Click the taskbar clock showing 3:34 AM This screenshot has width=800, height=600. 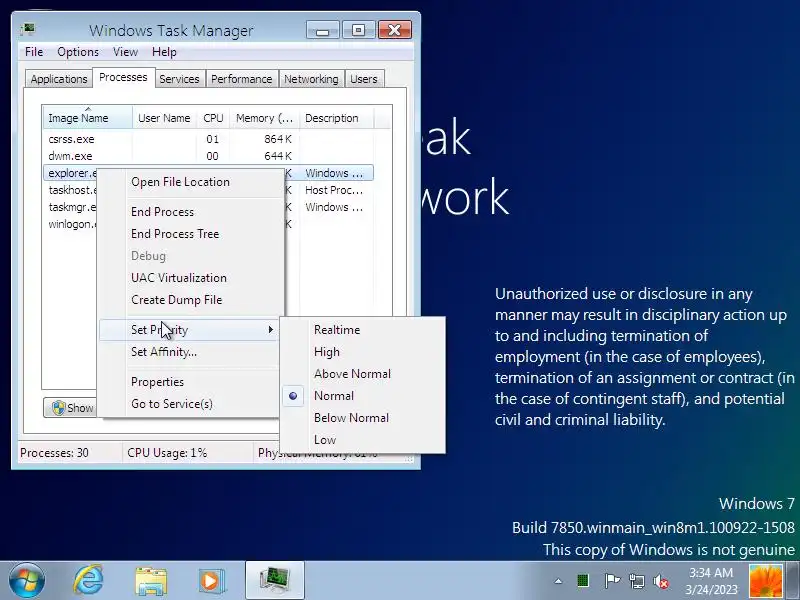[711, 581]
